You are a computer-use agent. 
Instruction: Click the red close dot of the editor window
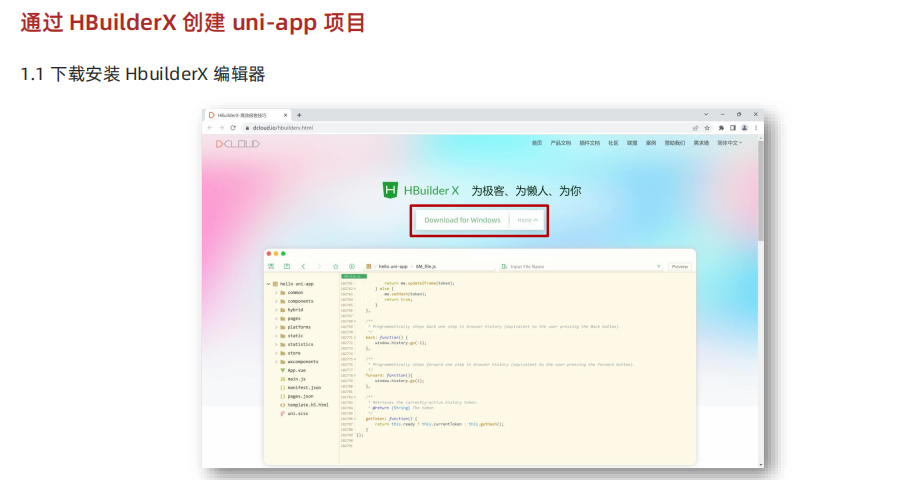pos(269,254)
